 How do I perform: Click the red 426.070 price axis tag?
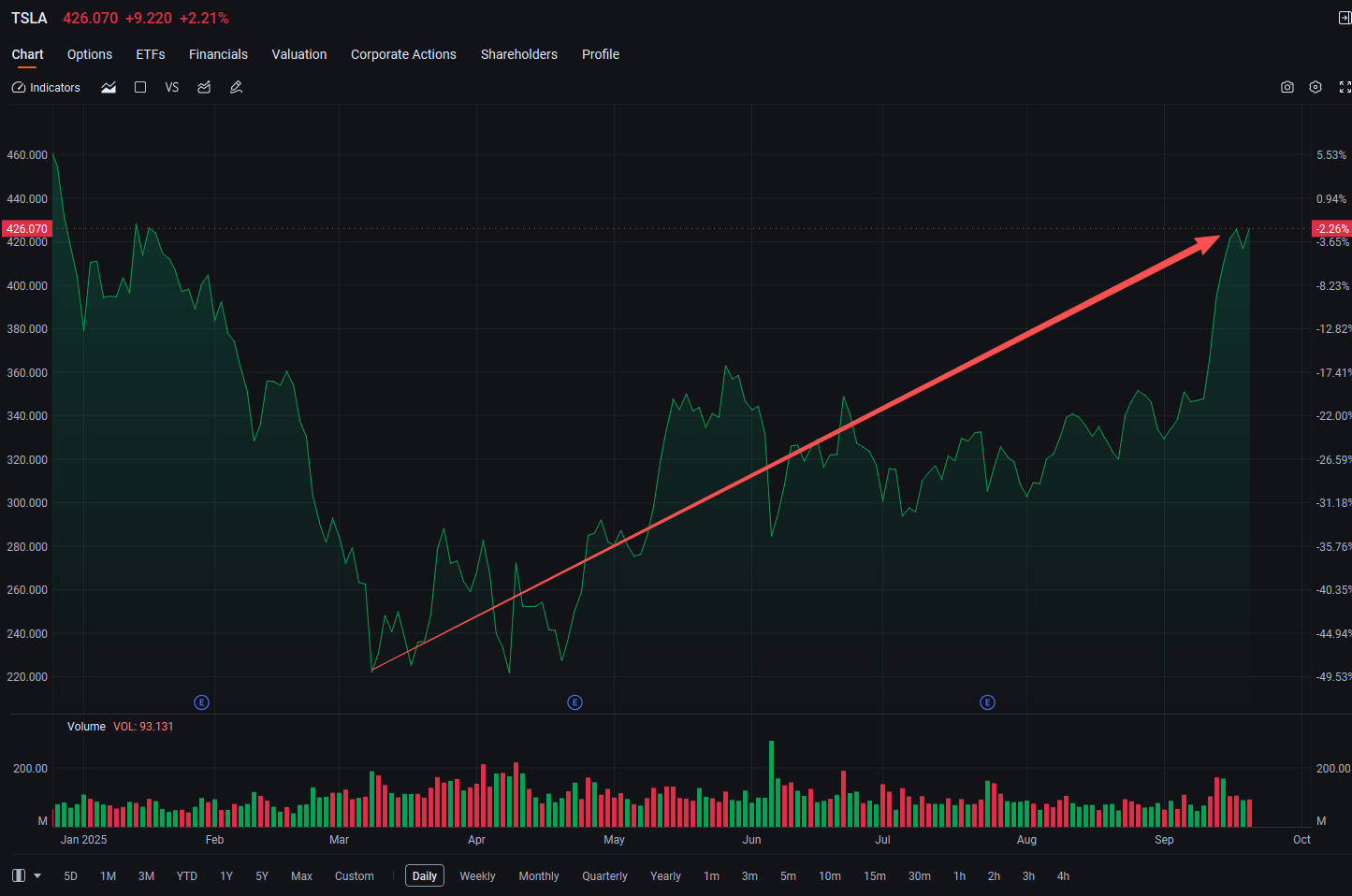point(26,229)
